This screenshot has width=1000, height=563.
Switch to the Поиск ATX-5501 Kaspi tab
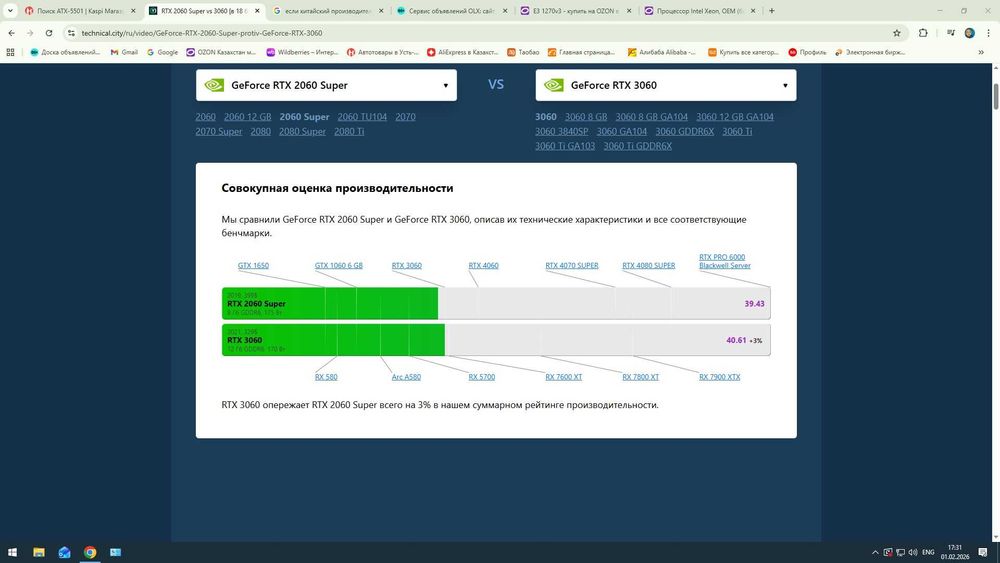coord(80,11)
